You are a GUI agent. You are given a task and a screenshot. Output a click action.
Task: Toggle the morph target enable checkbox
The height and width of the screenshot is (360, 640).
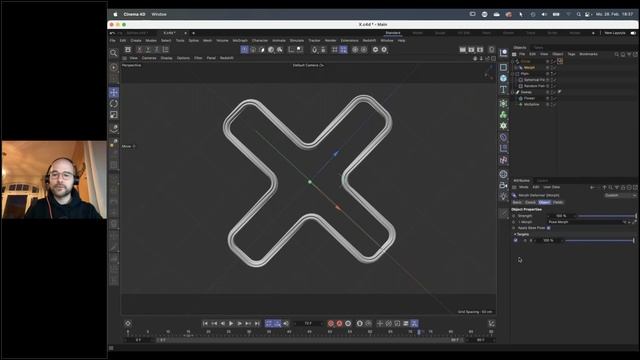tap(516, 240)
